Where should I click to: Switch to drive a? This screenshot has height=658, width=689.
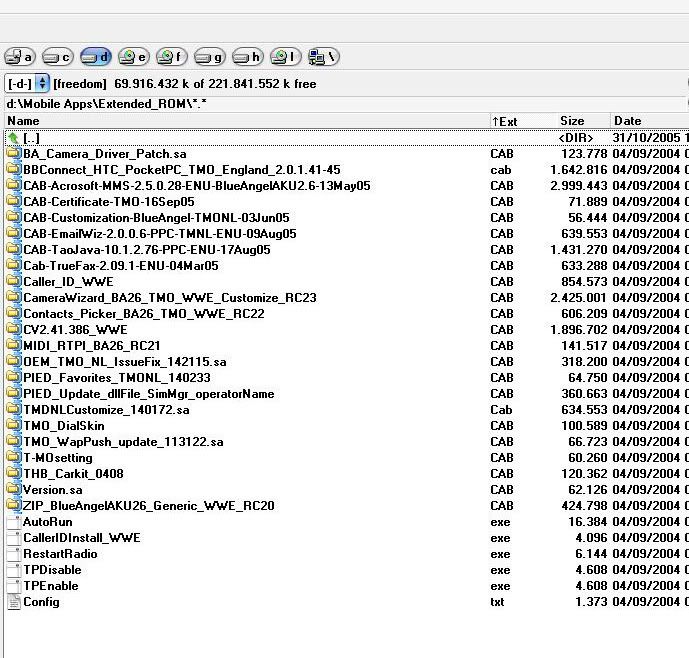(x=19, y=57)
